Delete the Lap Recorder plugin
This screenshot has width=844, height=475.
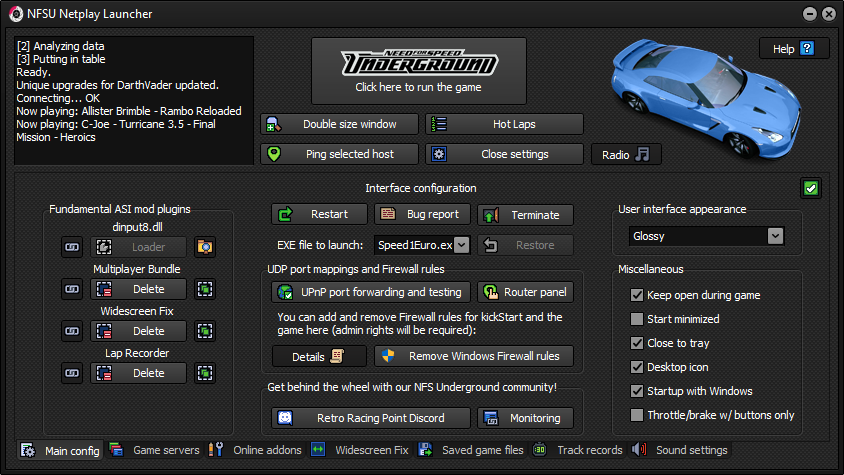click(138, 373)
